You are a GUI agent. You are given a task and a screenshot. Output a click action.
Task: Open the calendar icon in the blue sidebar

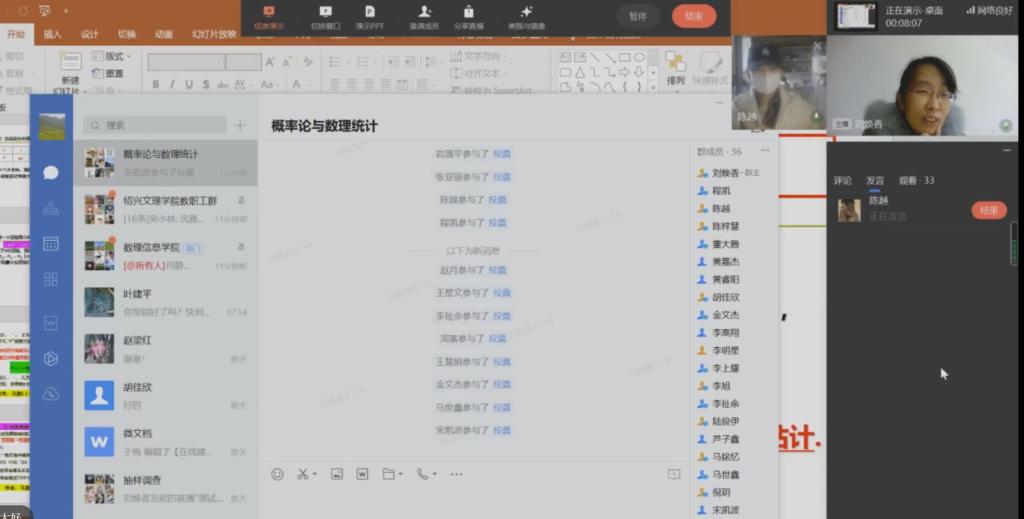(x=51, y=243)
